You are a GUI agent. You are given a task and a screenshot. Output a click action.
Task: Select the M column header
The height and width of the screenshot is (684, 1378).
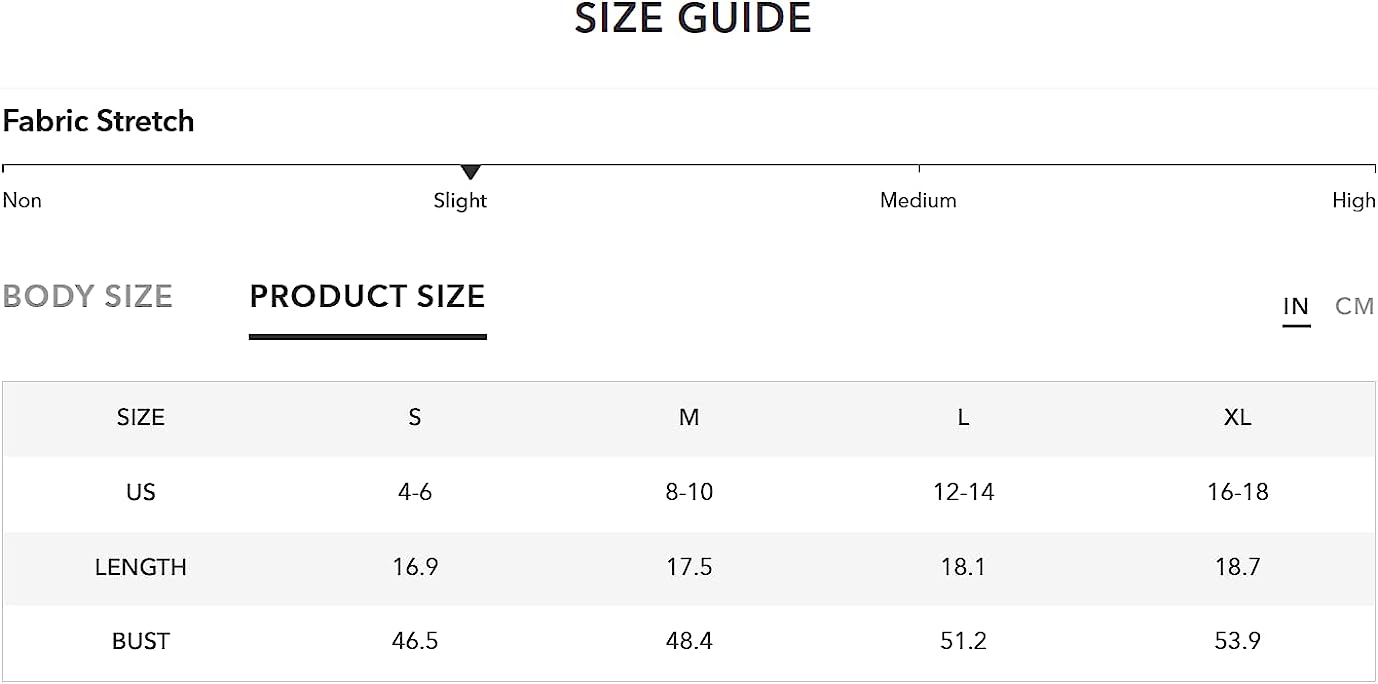pos(689,418)
